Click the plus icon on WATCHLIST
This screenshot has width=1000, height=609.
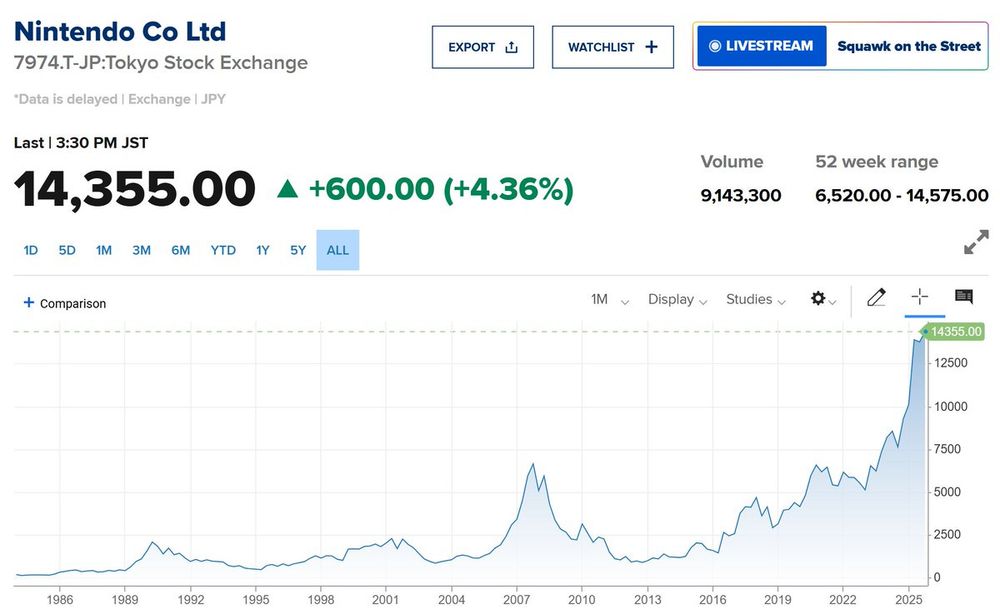pos(651,47)
